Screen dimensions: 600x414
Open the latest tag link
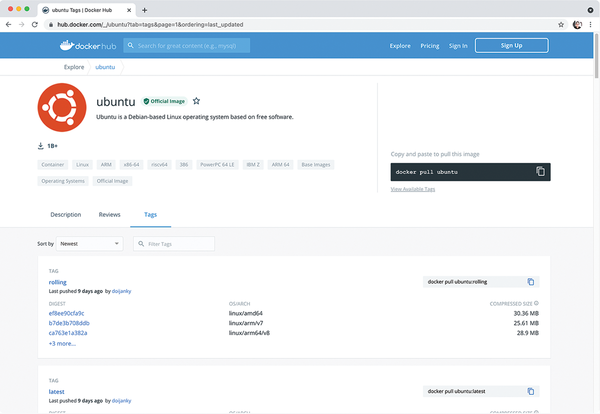pos(56,391)
